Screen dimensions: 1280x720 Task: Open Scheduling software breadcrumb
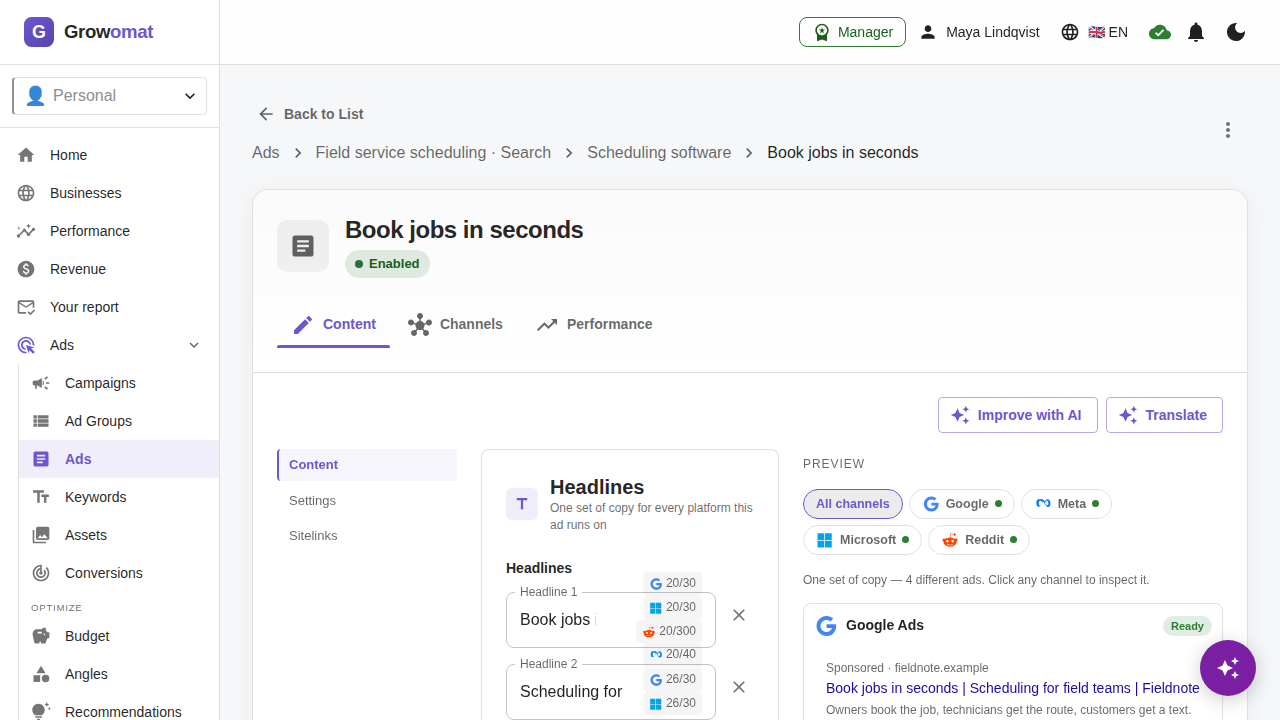(x=659, y=153)
